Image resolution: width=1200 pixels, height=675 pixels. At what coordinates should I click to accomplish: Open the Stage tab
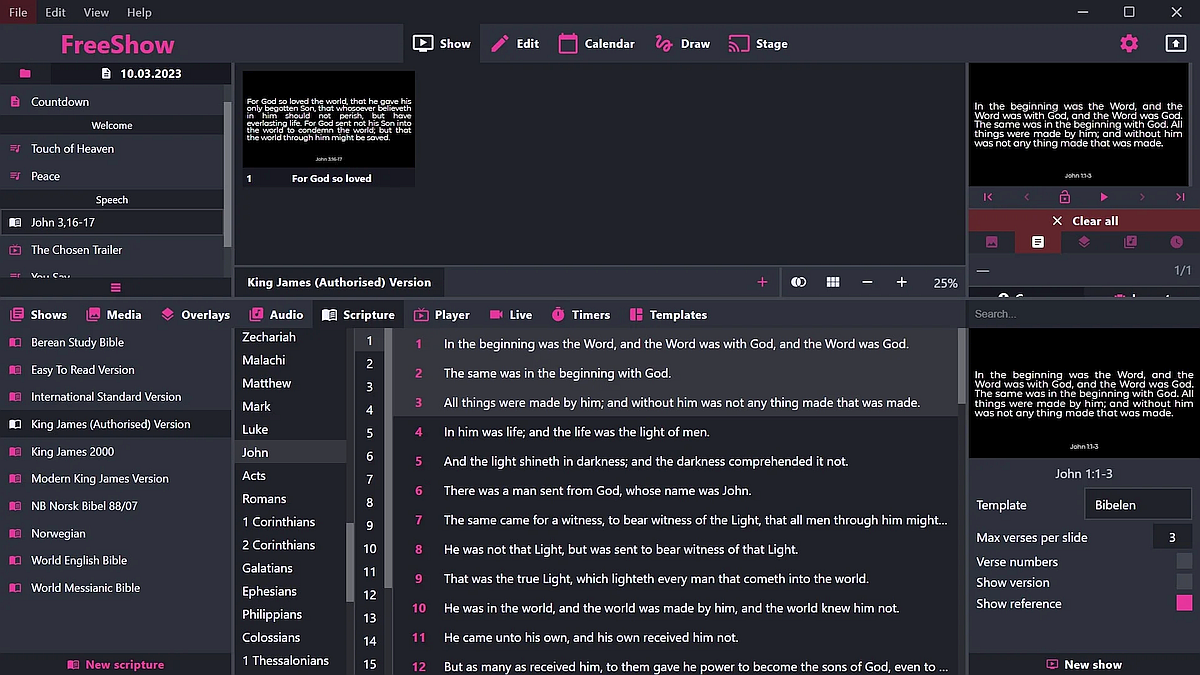click(x=758, y=43)
